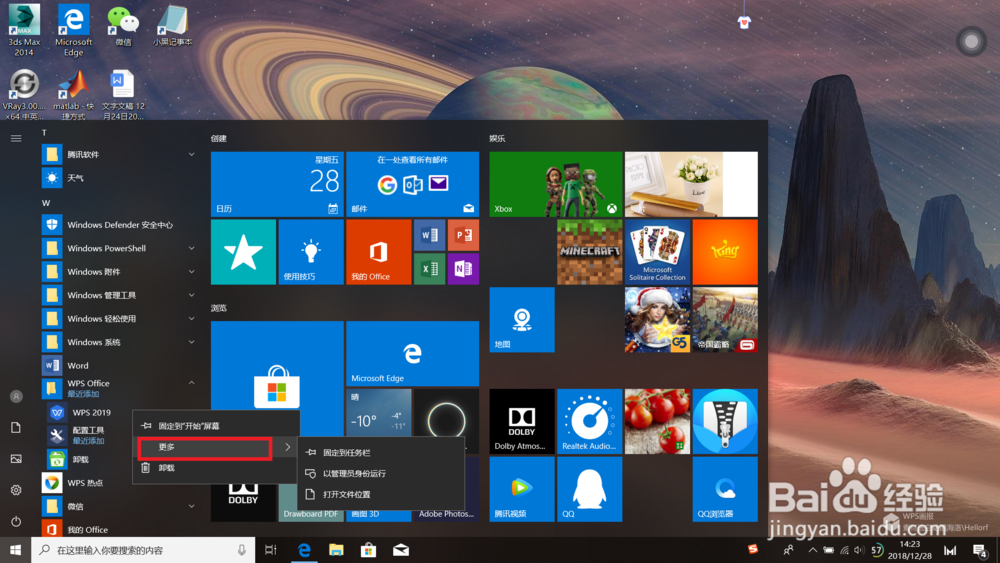Open the Maps (地图) tile
The image size is (1000, 563).
(522, 319)
